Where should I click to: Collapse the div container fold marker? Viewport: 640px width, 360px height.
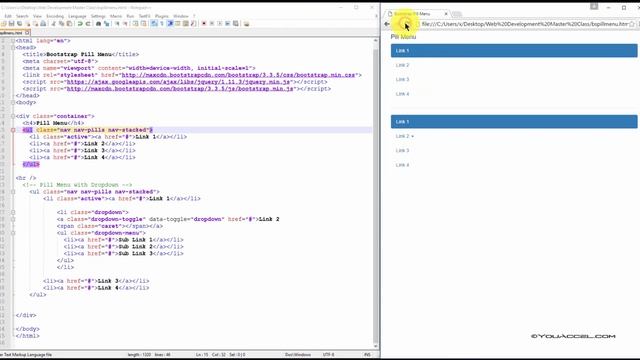[13, 116]
